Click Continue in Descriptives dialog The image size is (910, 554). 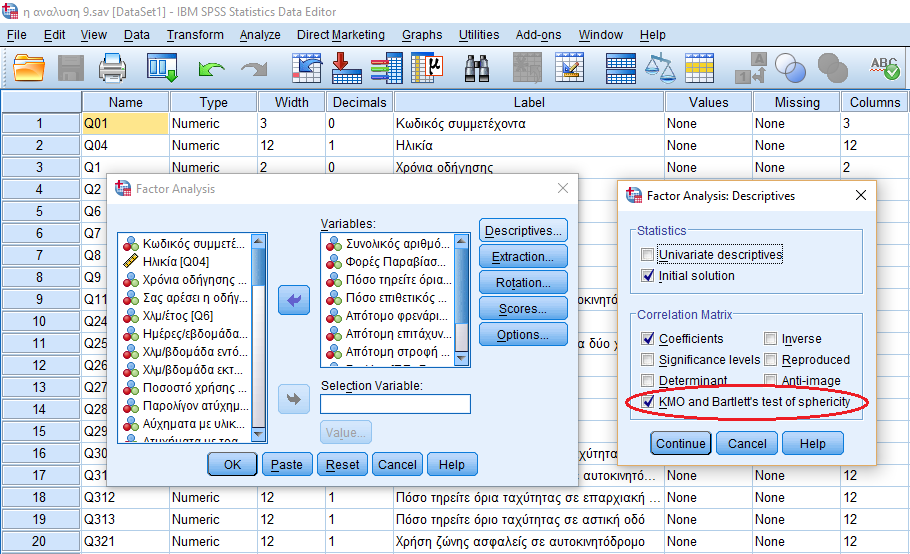coord(680,444)
